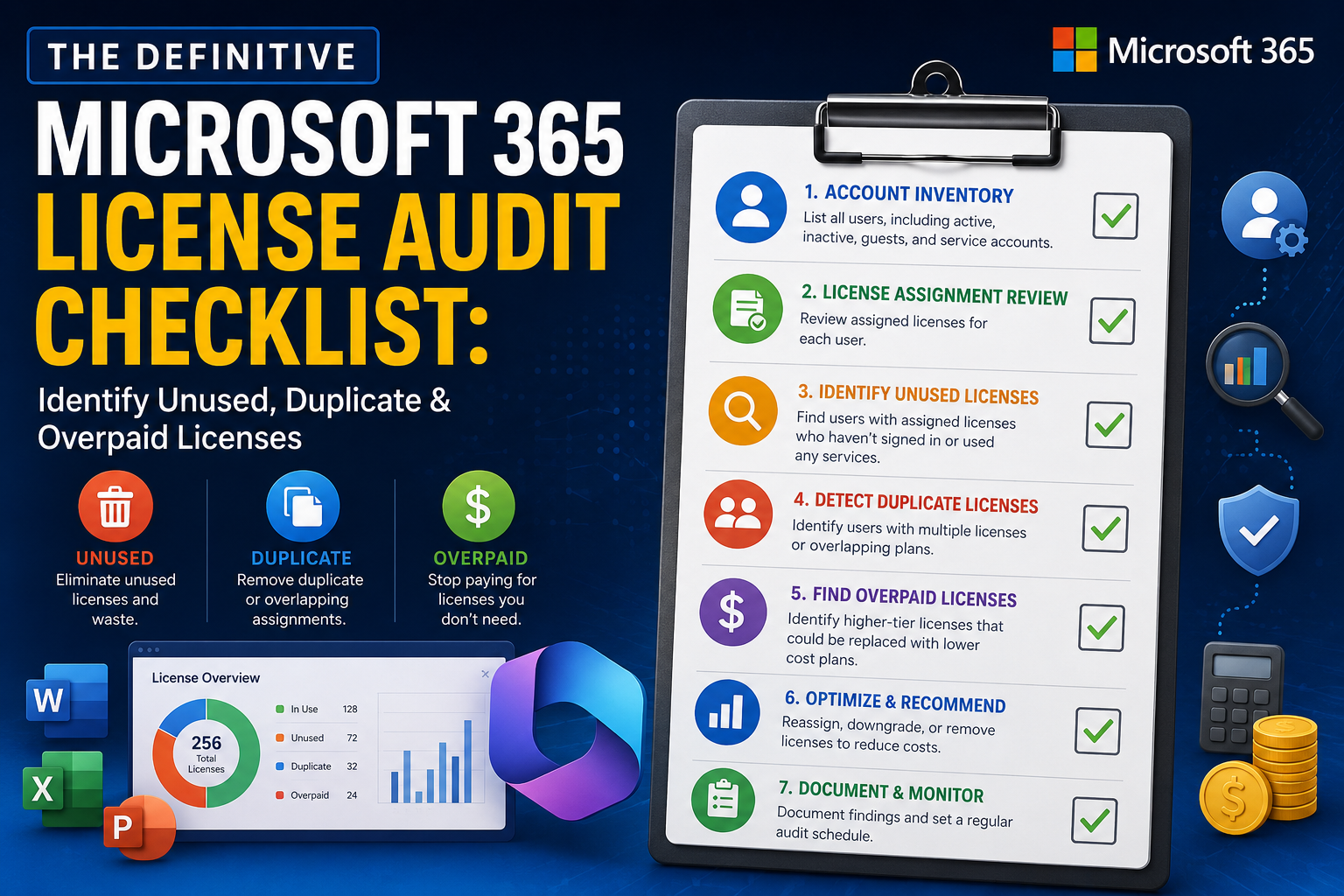Click the Microsoft 365 four-color logo
Image resolution: width=1344 pixels, height=896 pixels.
[x=1074, y=49]
